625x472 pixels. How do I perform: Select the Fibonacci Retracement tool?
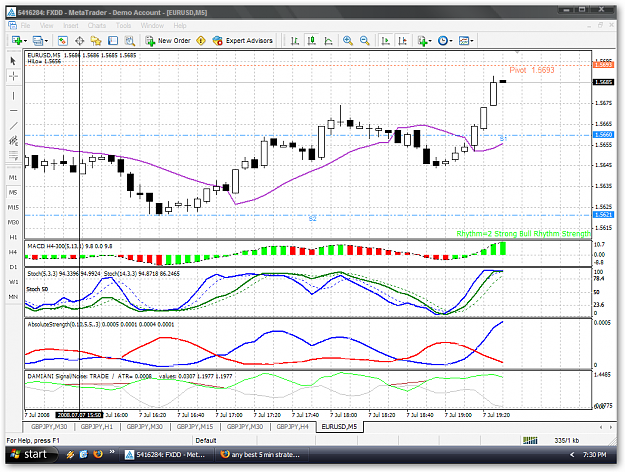(13, 155)
